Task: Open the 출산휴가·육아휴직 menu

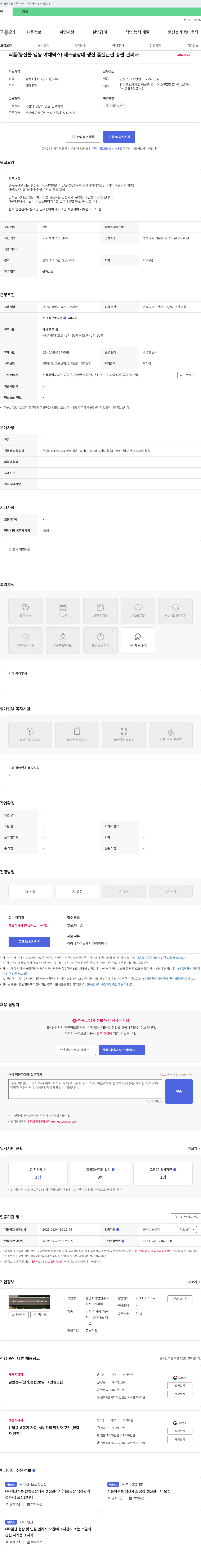Action: pos(183,32)
